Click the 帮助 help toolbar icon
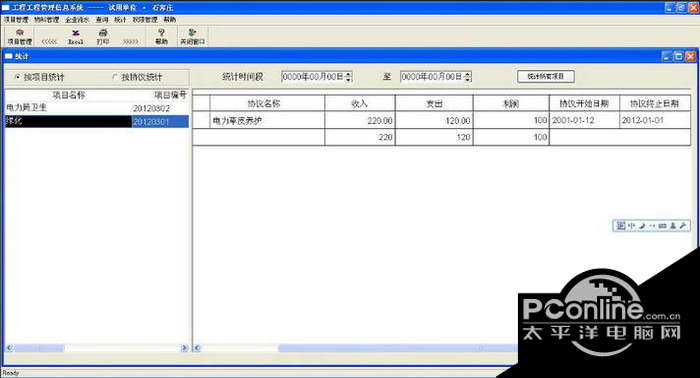The image size is (700, 378). [x=161, y=37]
